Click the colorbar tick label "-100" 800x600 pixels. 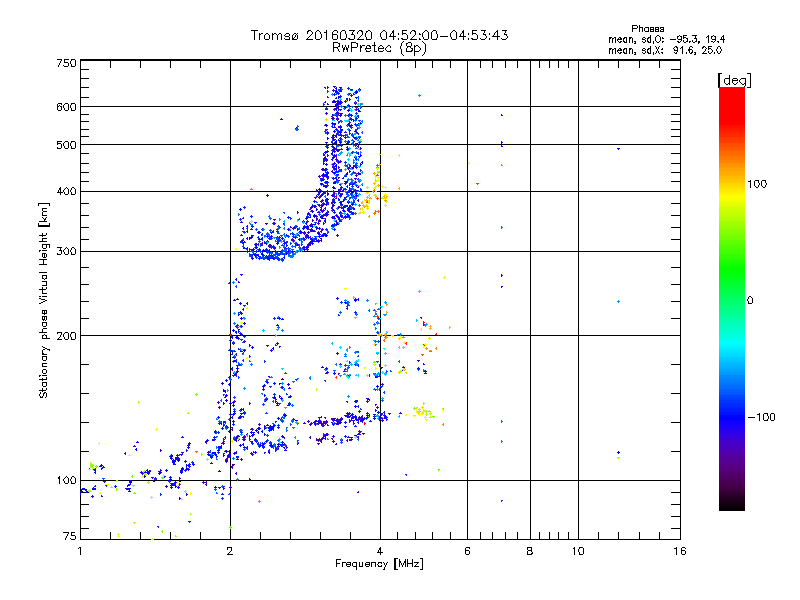pyautogui.click(x=761, y=417)
